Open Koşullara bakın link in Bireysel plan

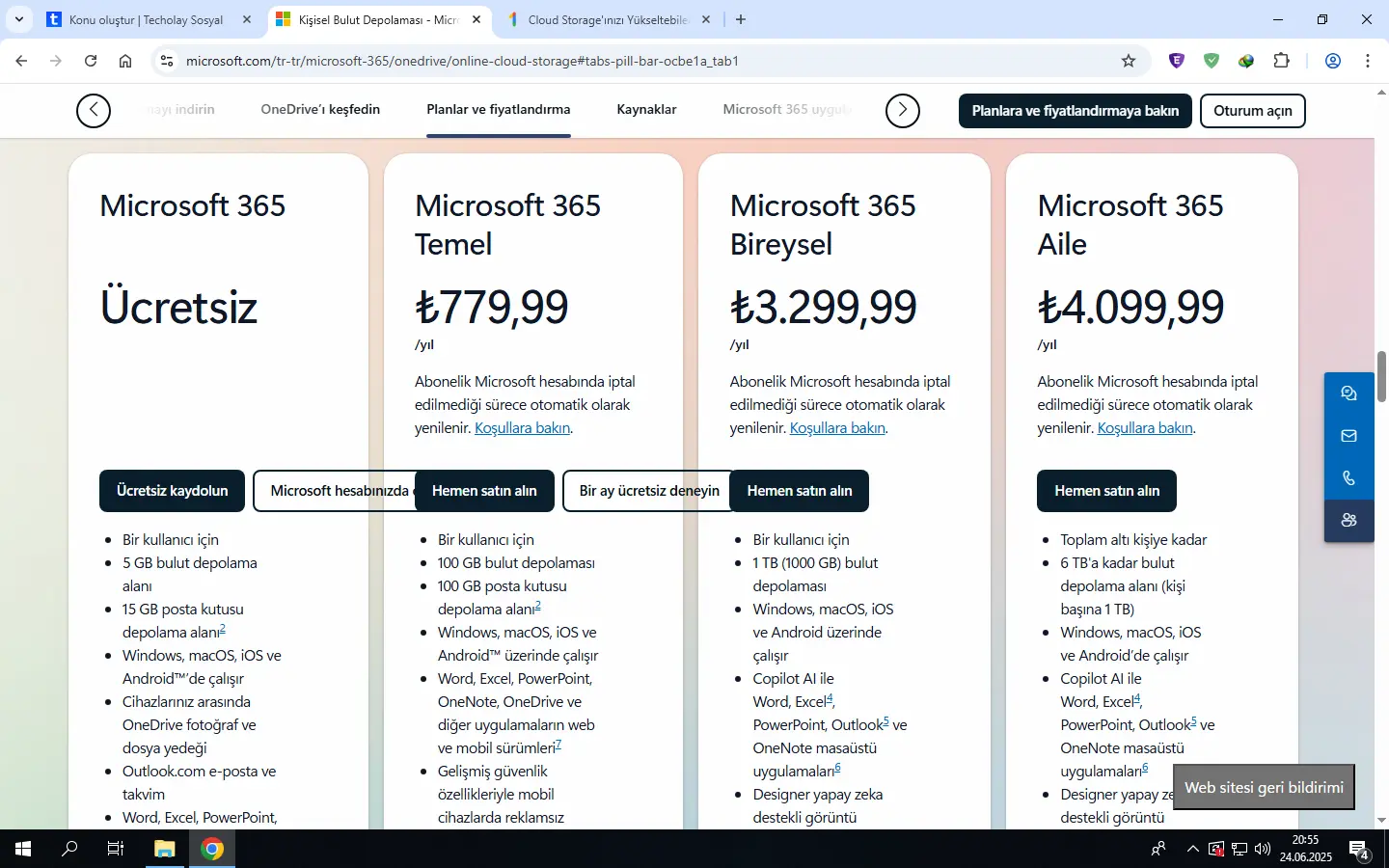point(837,428)
